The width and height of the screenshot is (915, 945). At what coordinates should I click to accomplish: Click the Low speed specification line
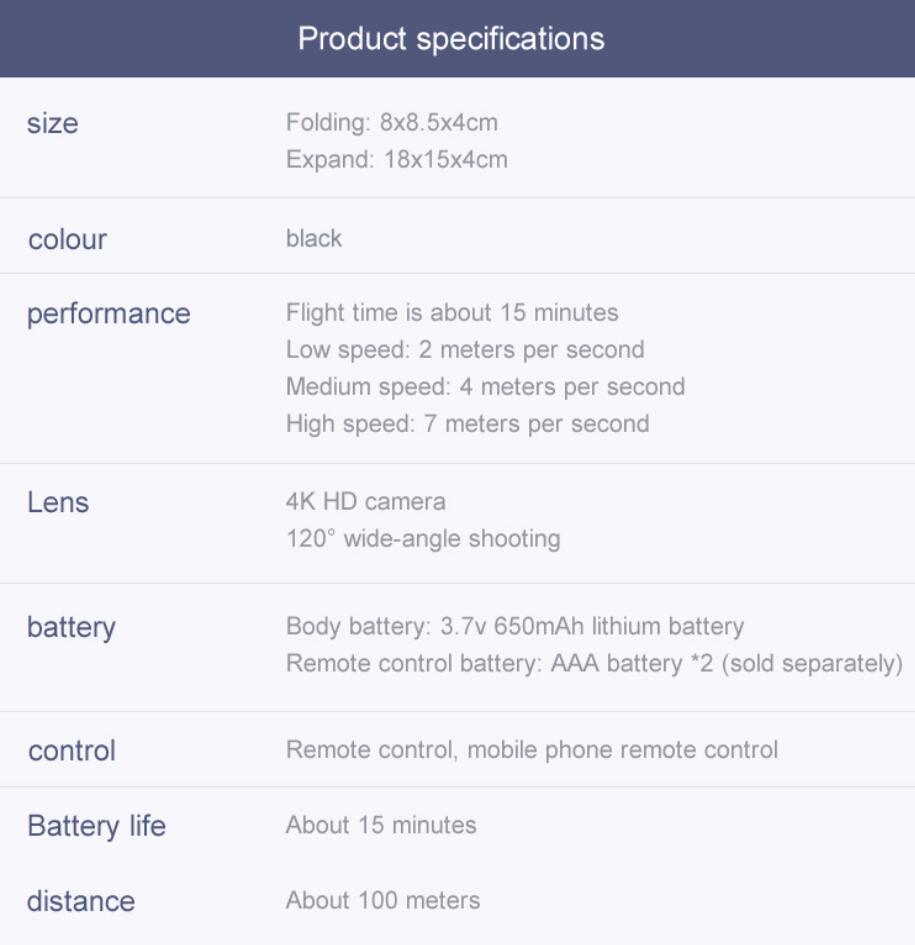pyautogui.click(x=465, y=350)
